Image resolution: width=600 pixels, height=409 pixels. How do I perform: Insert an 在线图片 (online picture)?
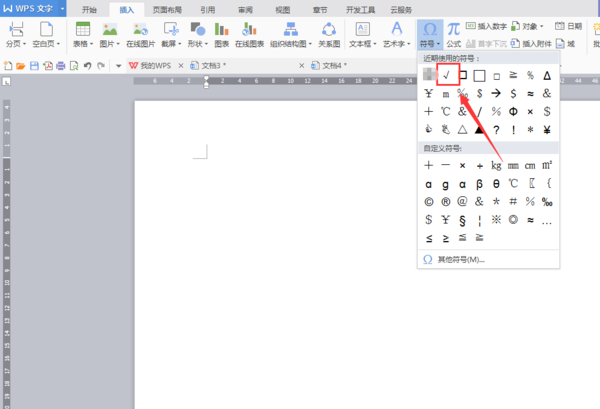tap(141, 34)
